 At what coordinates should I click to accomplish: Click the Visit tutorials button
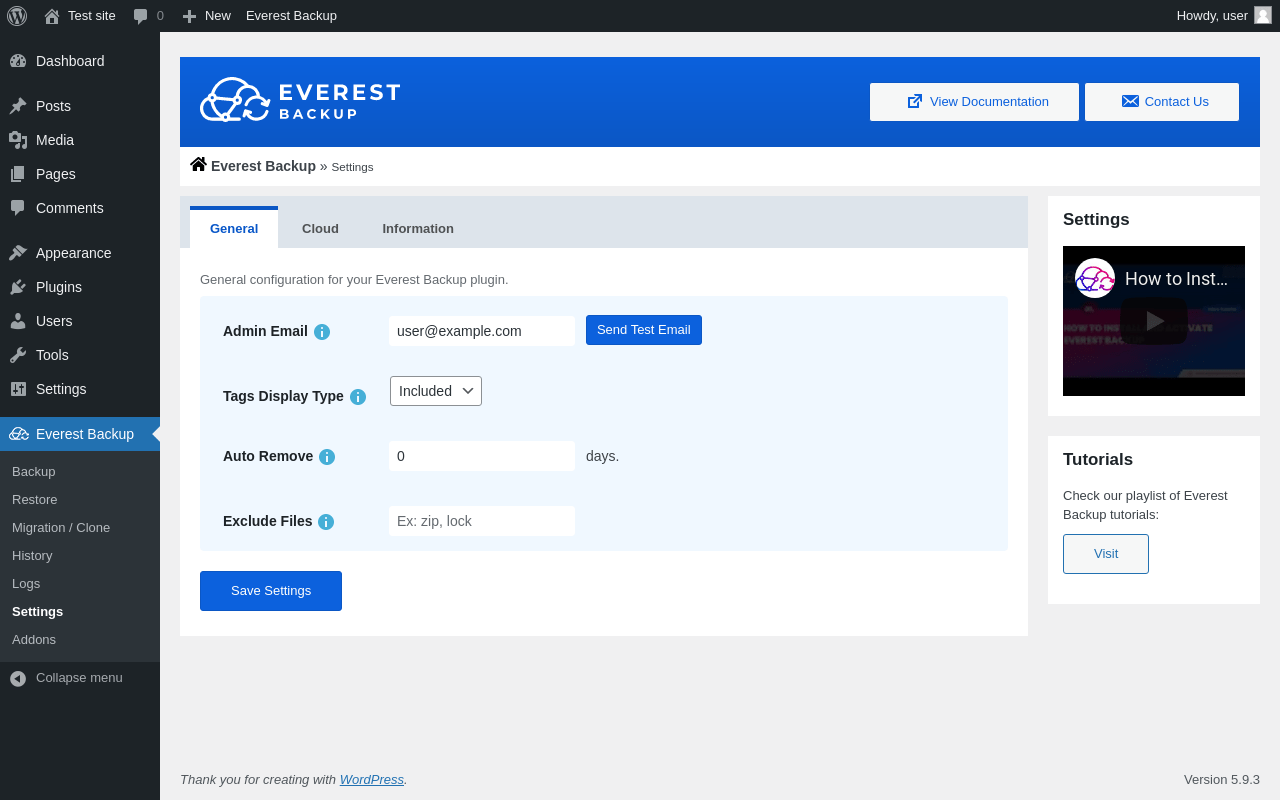(1106, 554)
